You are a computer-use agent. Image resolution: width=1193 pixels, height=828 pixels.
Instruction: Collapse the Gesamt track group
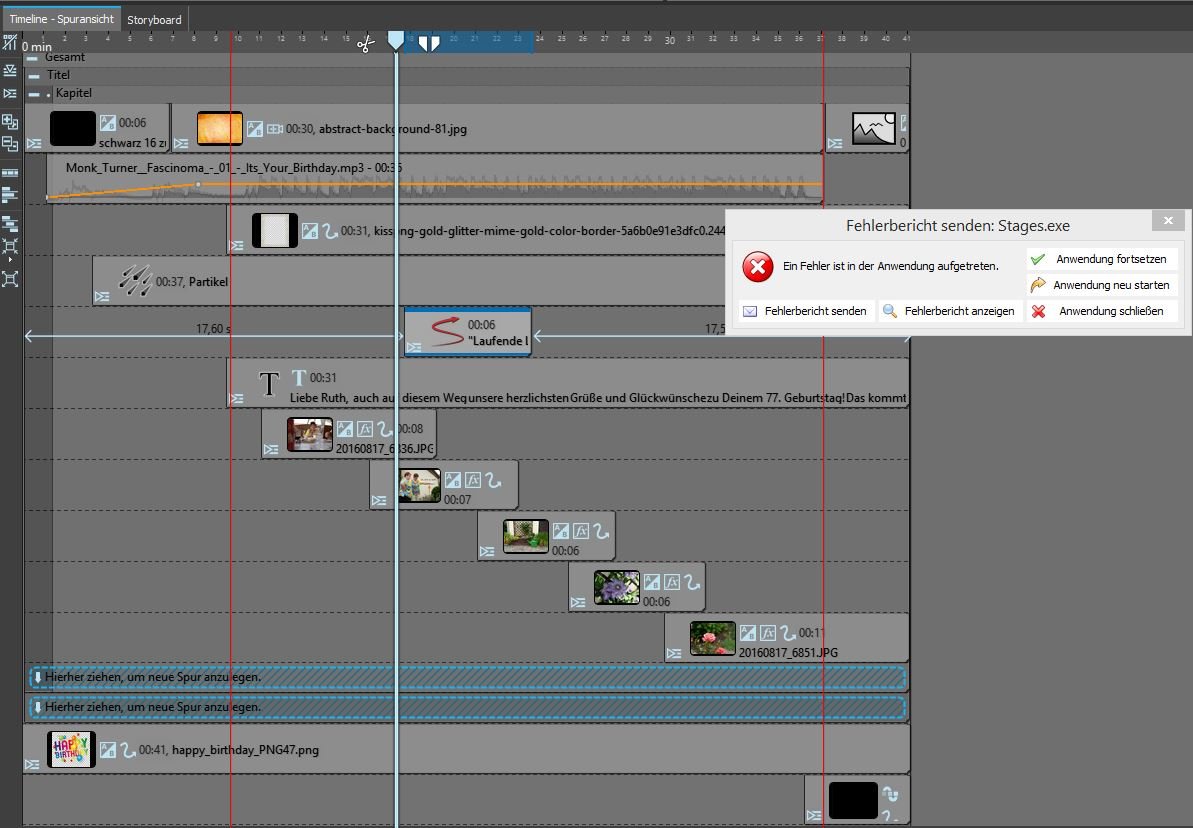pos(32,58)
